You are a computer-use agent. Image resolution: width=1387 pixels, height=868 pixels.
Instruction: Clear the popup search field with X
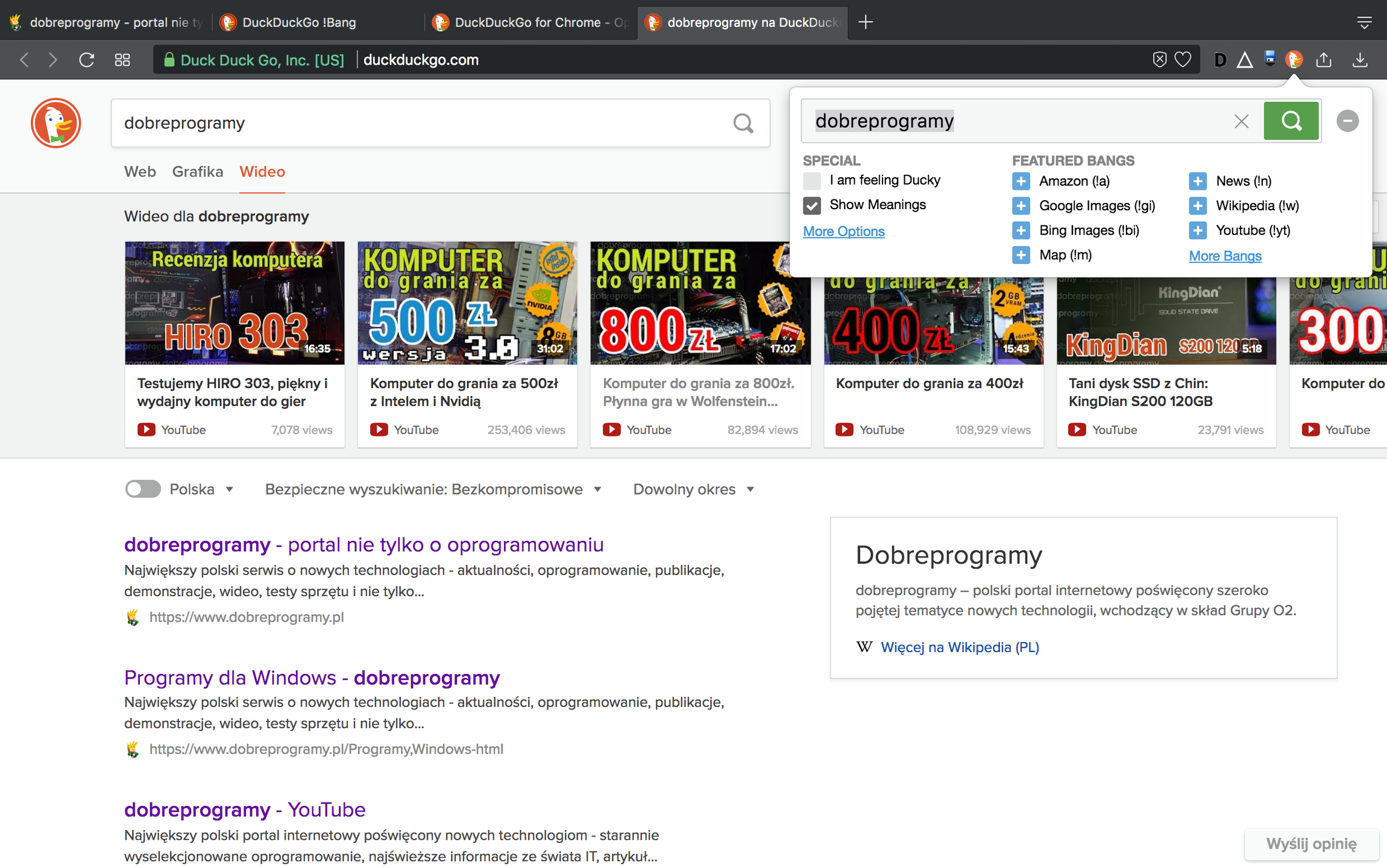(x=1241, y=122)
